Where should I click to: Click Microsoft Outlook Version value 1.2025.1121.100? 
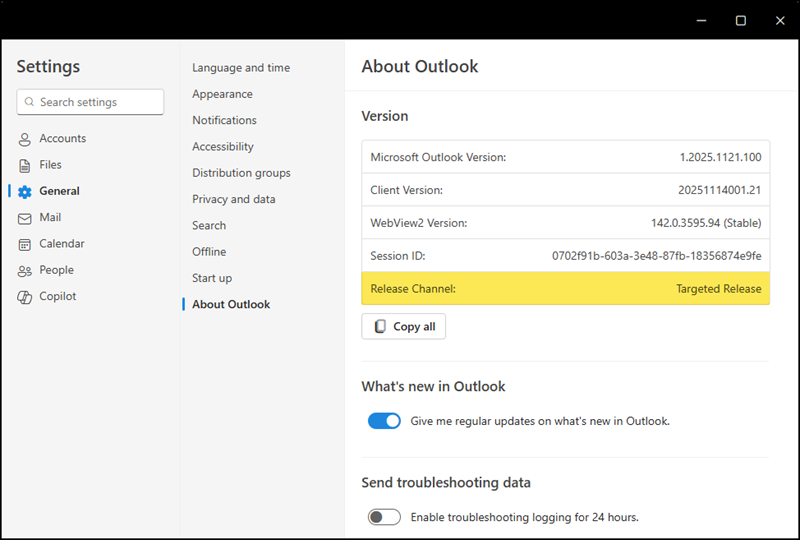tap(720, 157)
